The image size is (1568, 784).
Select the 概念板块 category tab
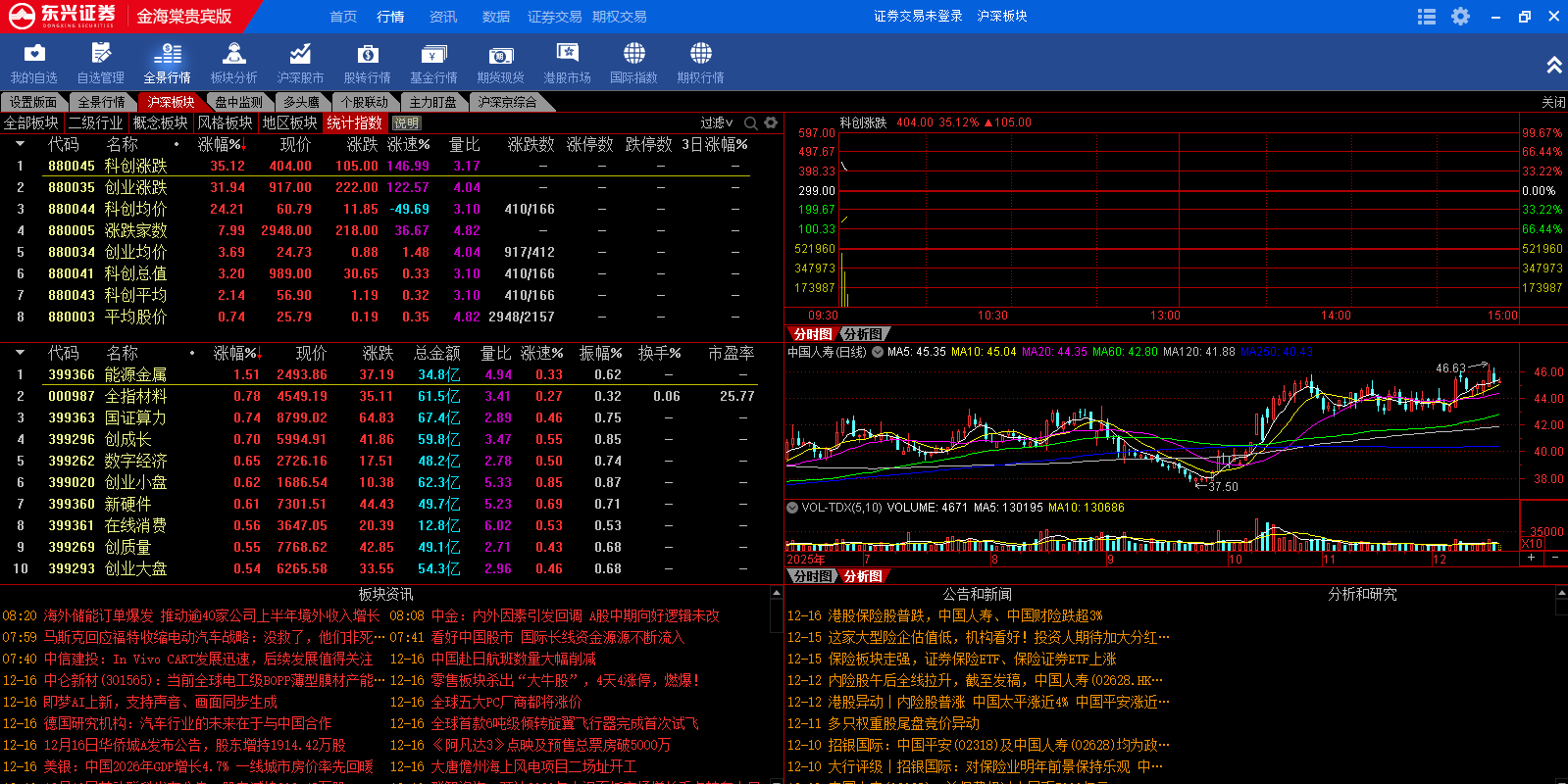coord(160,122)
